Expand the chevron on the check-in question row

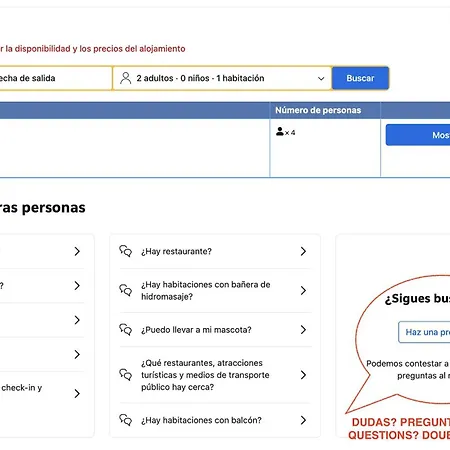[77, 393]
